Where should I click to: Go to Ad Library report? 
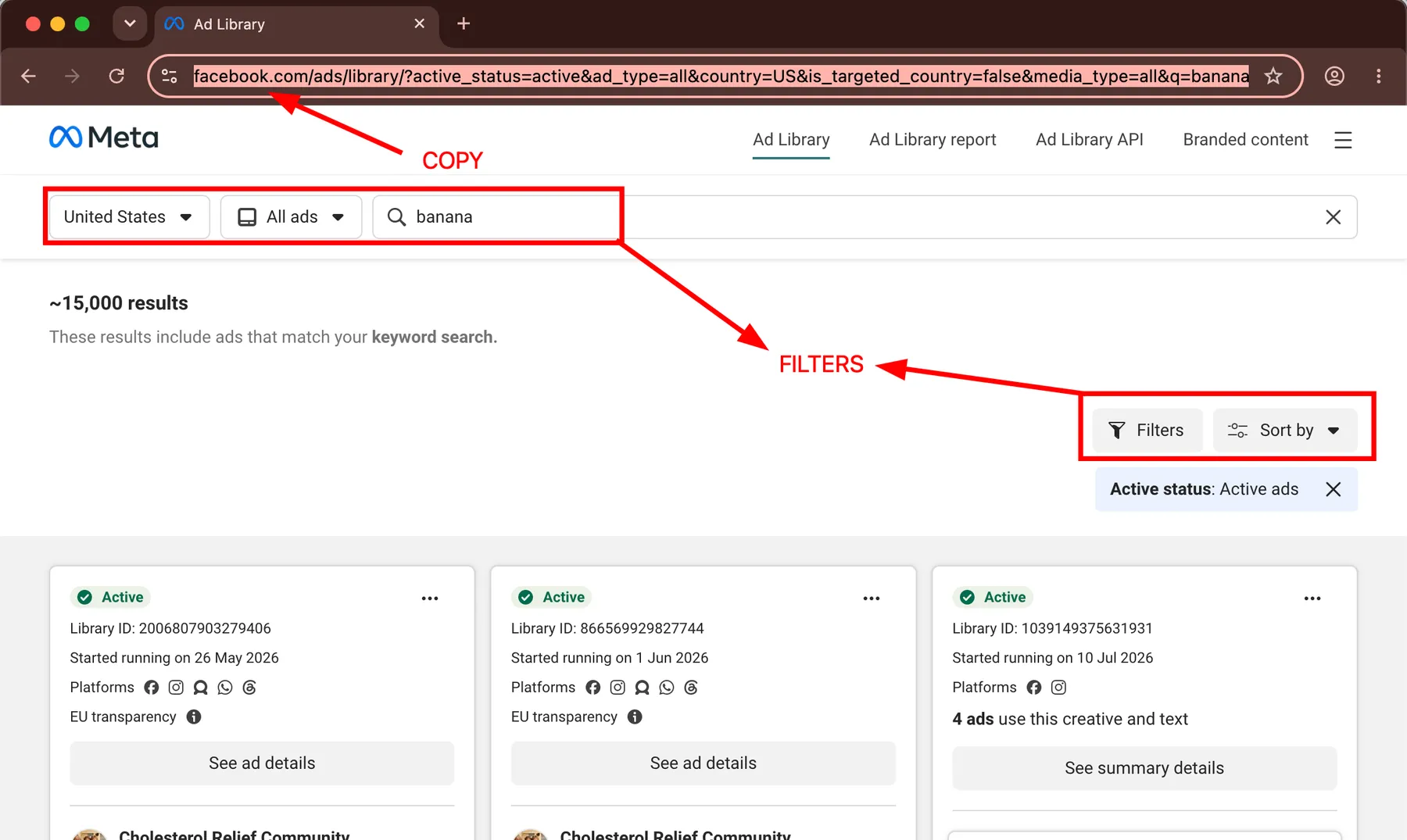(x=933, y=140)
